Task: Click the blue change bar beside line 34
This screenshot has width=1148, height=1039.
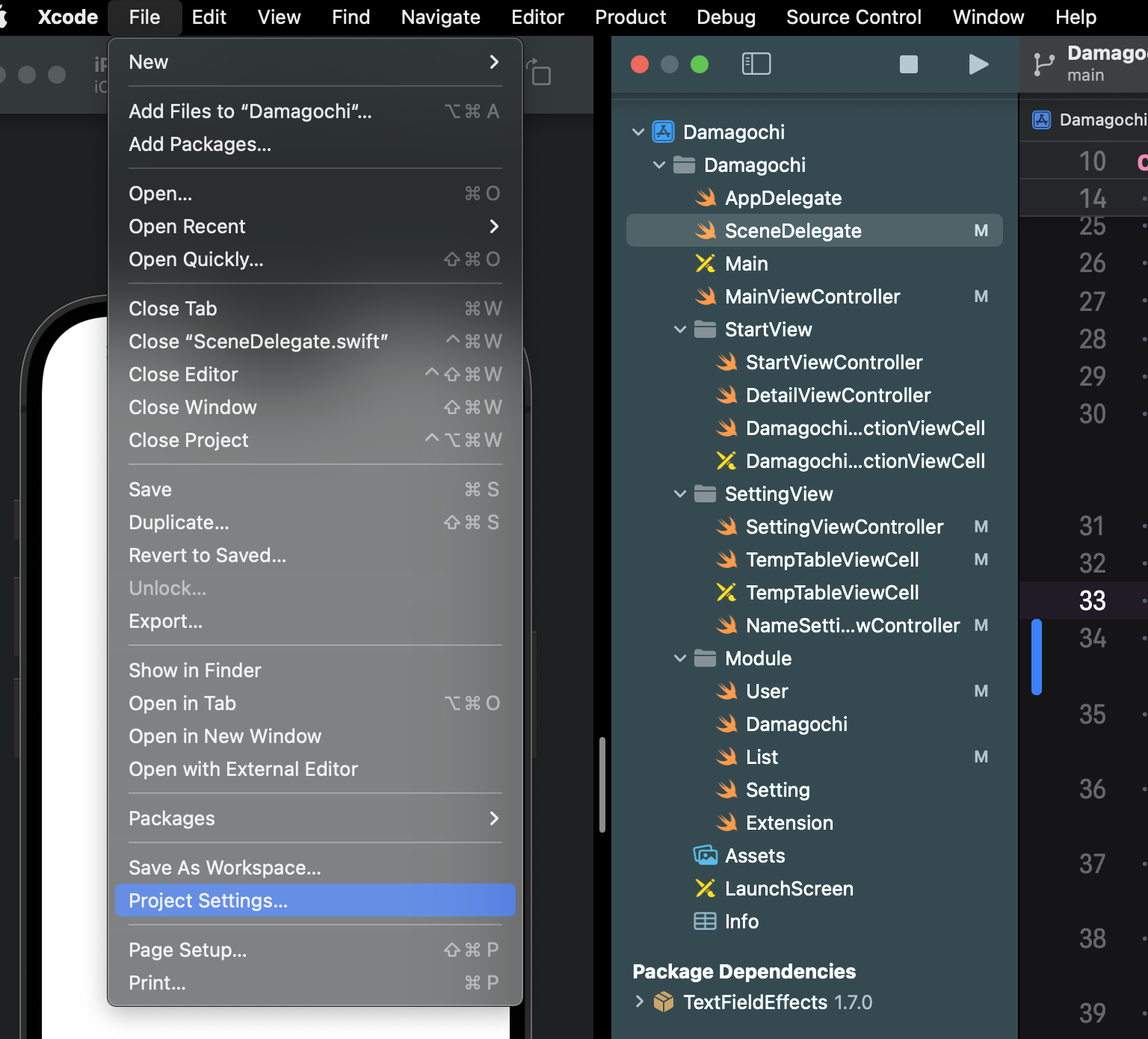Action: pos(1037,657)
